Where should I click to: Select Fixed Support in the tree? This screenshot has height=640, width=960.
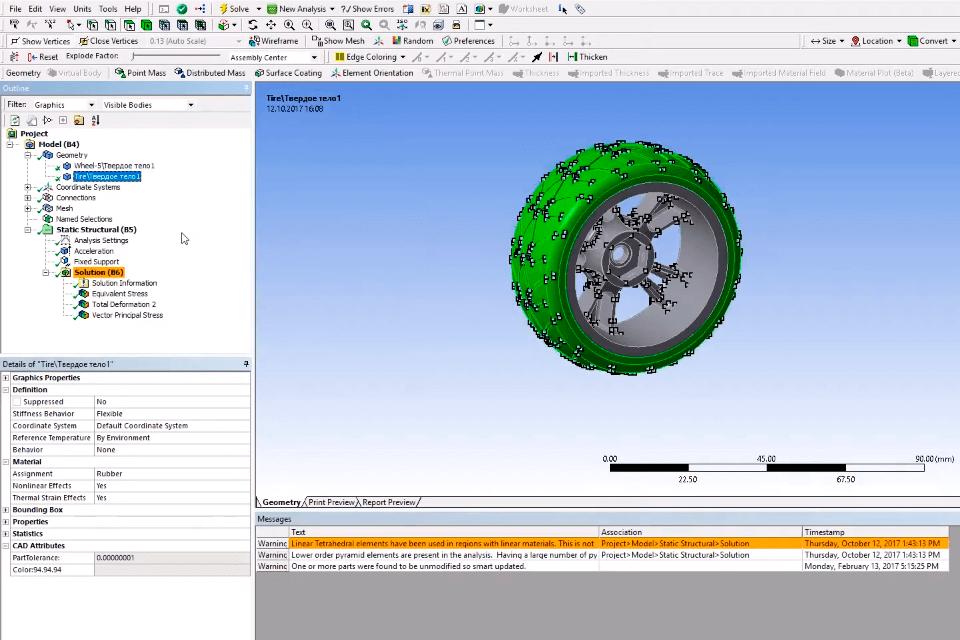coord(96,262)
